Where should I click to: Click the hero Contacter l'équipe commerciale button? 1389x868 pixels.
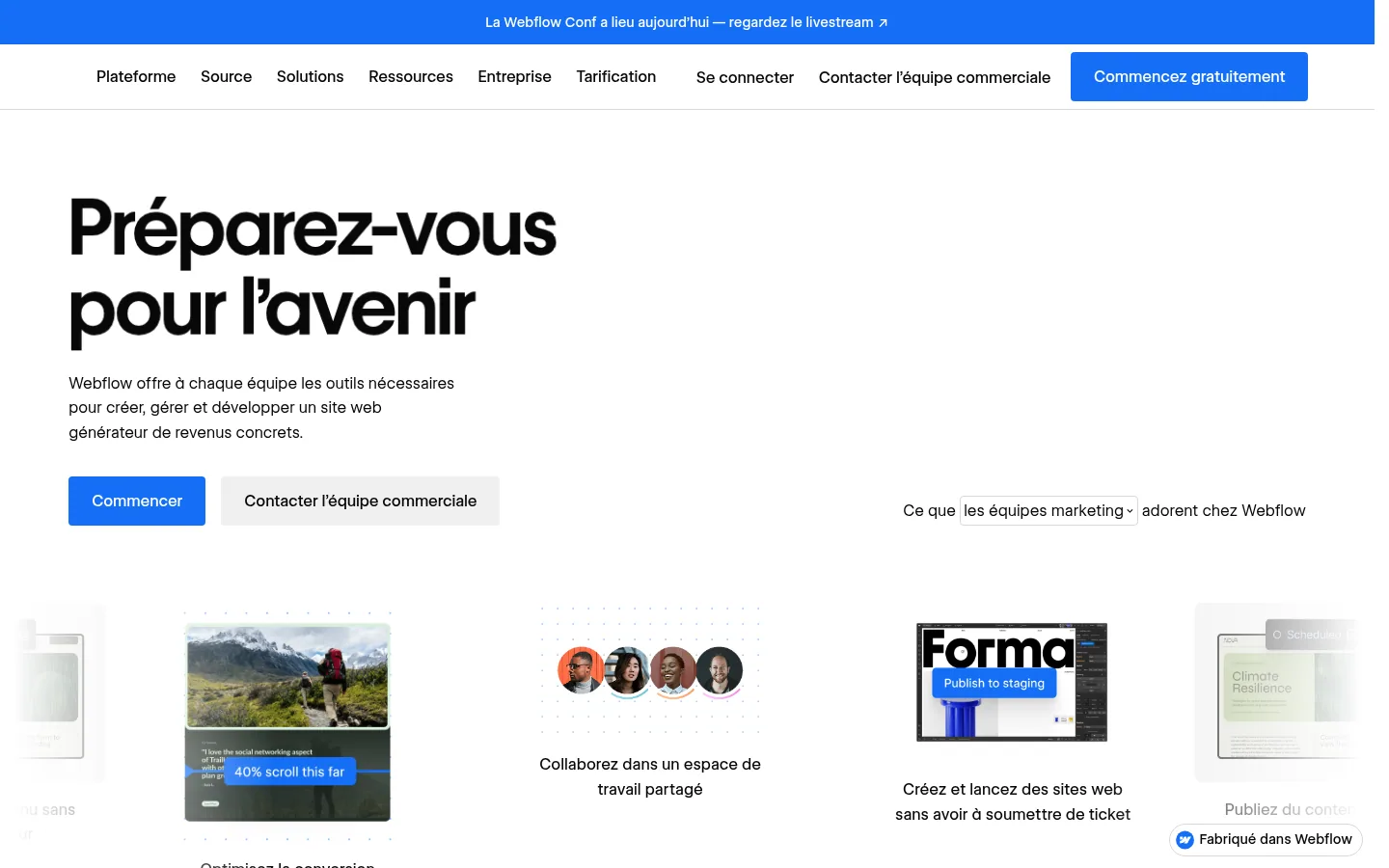[x=360, y=501]
